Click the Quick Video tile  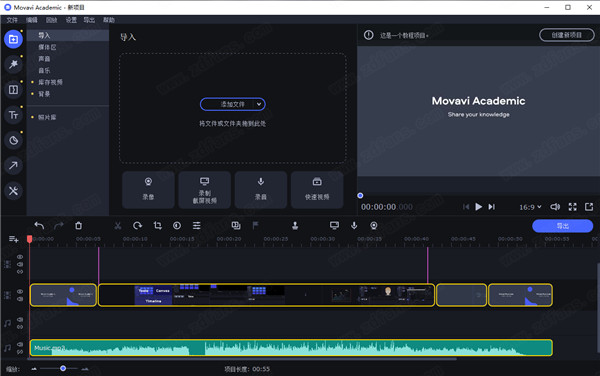(x=317, y=190)
